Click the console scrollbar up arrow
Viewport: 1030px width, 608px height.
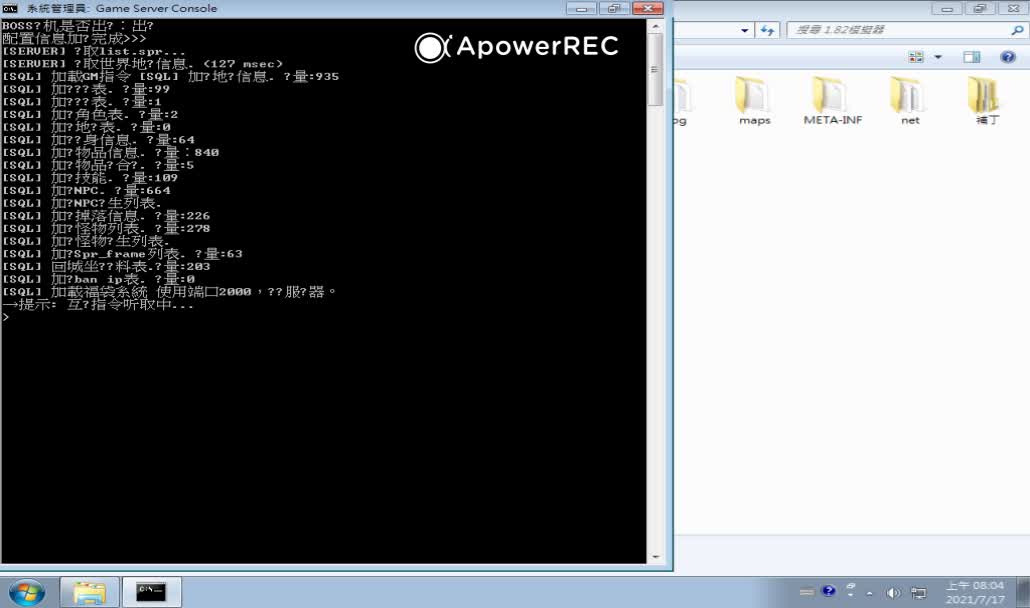tap(655, 27)
